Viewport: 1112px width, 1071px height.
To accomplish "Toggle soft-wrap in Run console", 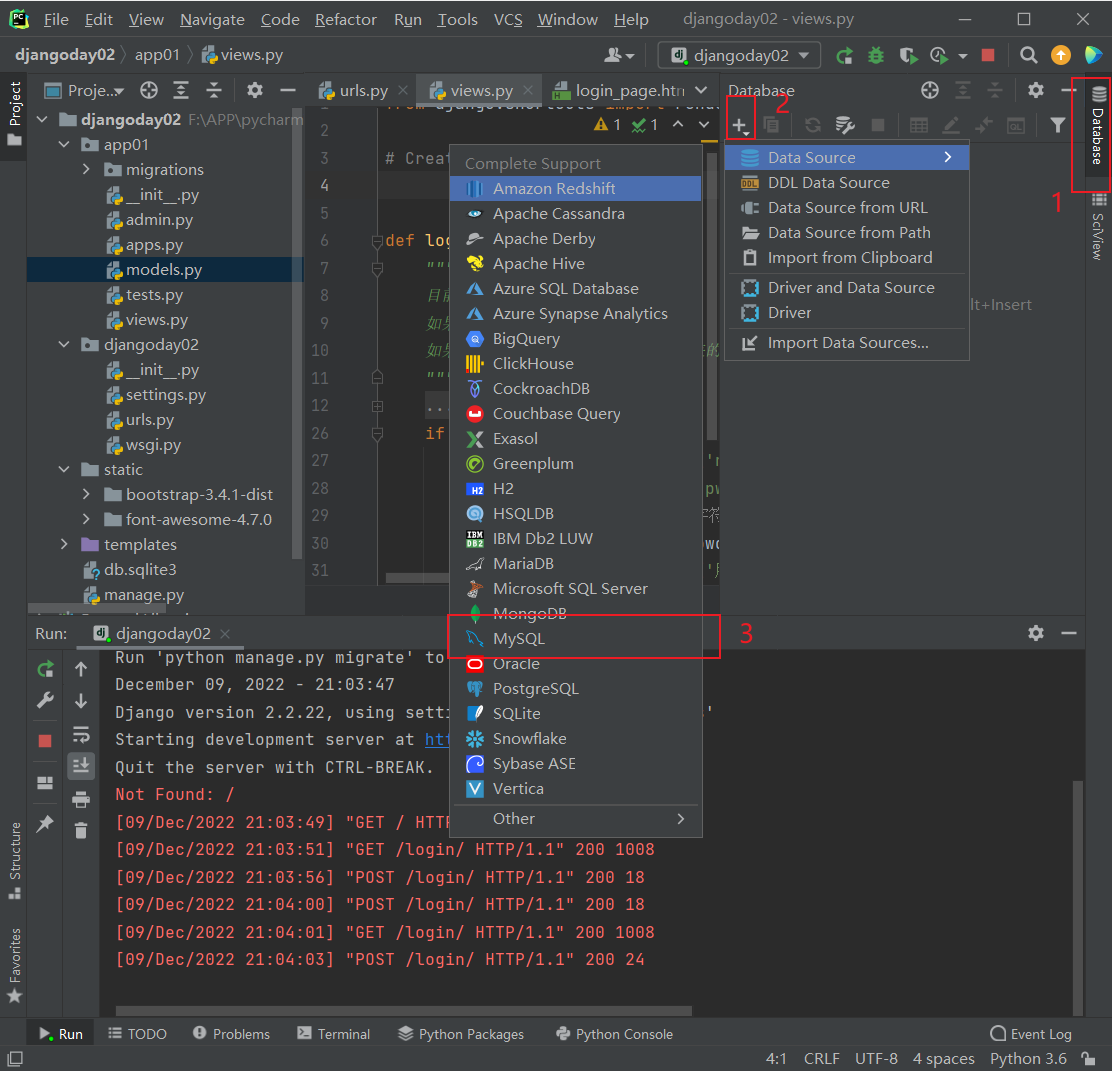I will click(81, 735).
